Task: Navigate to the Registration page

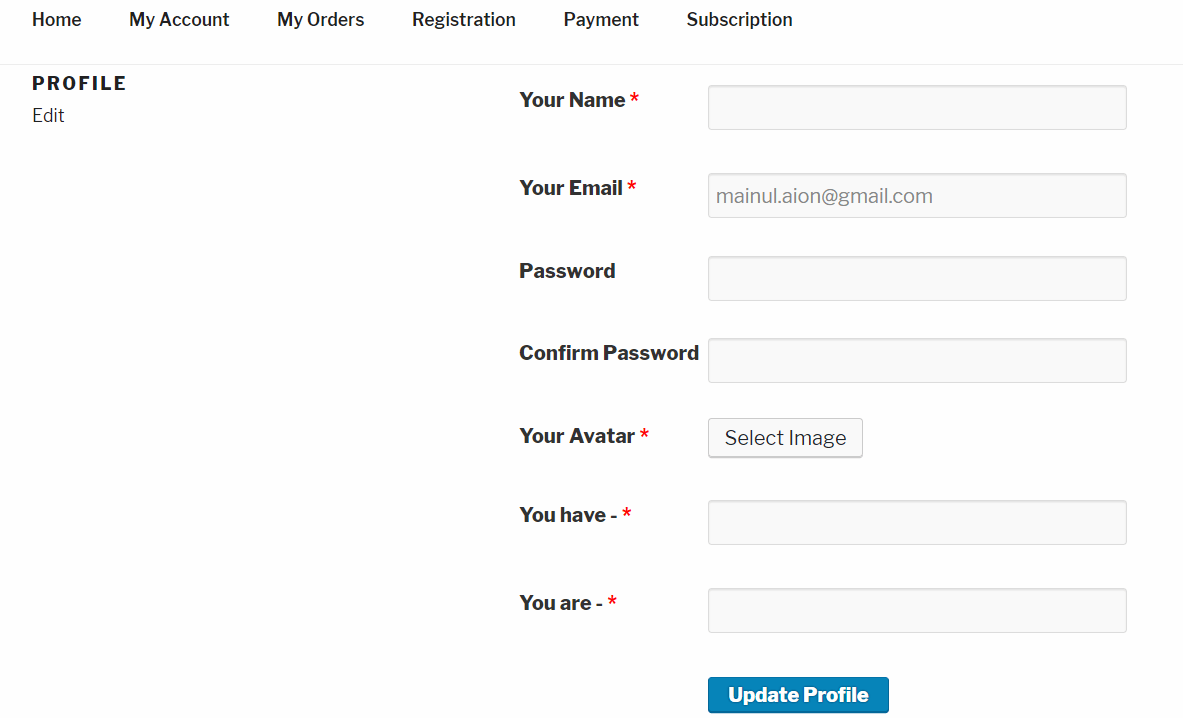Action: pyautogui.click(x=464, y=20)
